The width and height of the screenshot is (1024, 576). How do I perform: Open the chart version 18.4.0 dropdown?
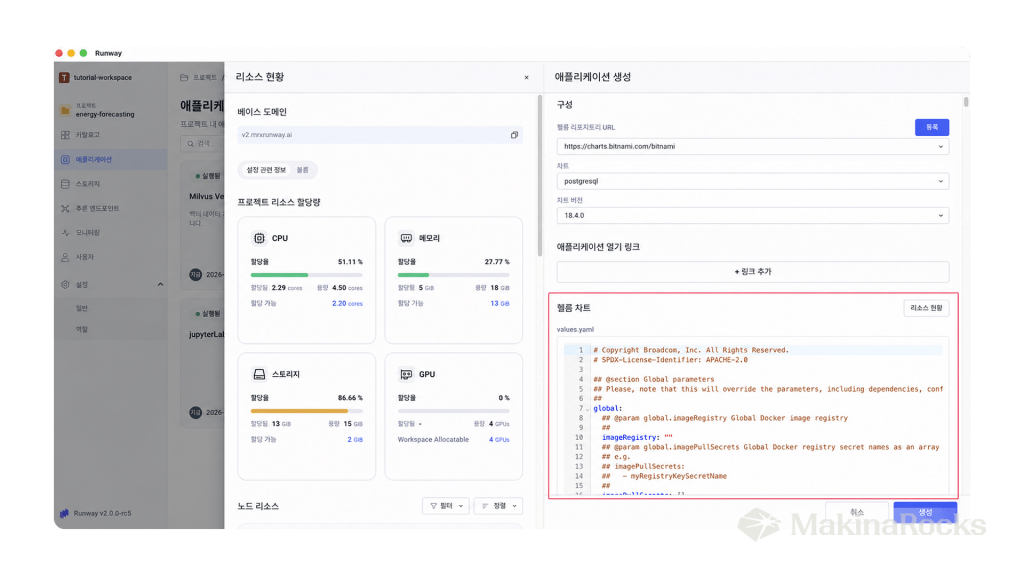click(752, 216)
